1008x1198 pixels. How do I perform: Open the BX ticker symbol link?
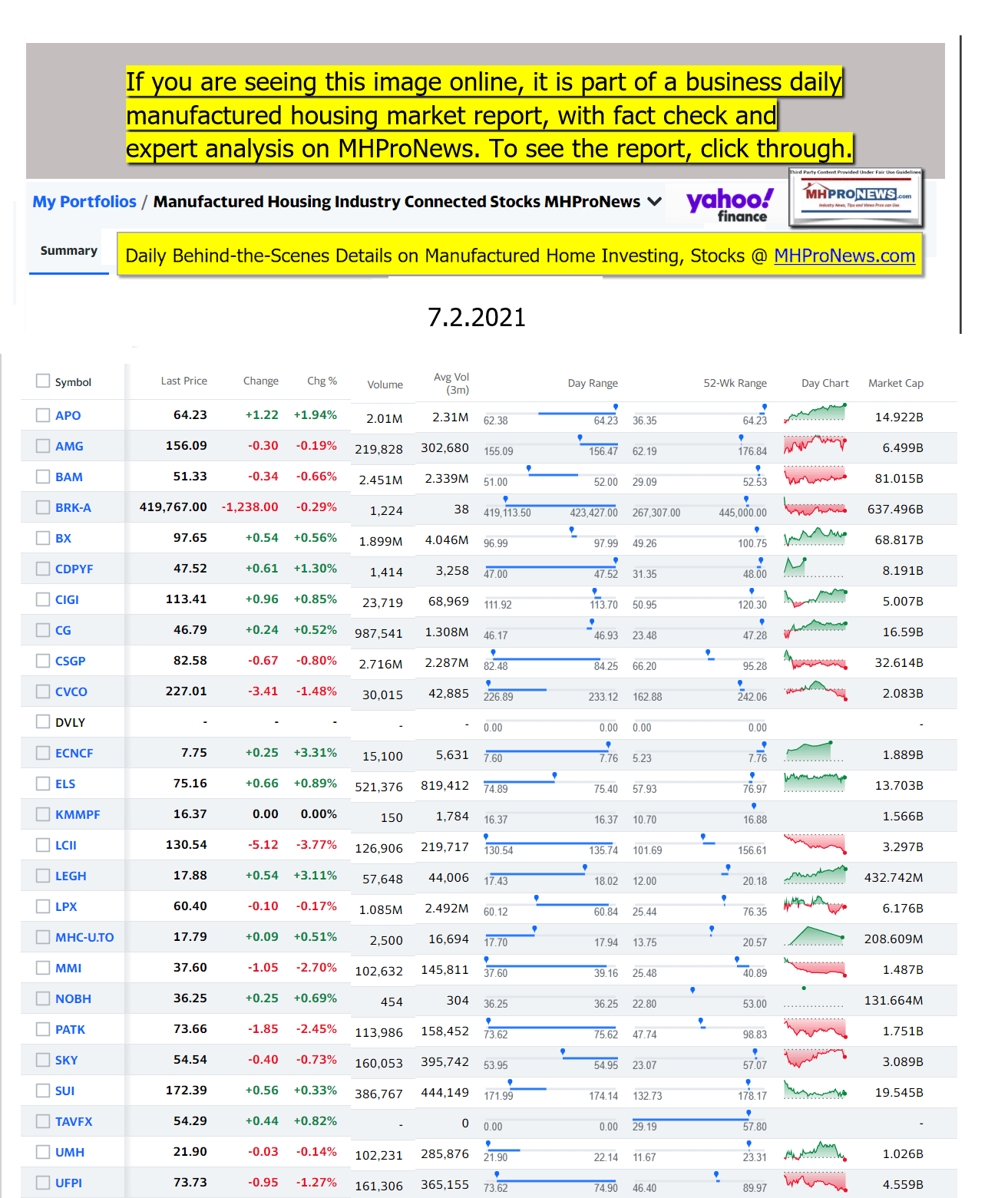[63, 538]
